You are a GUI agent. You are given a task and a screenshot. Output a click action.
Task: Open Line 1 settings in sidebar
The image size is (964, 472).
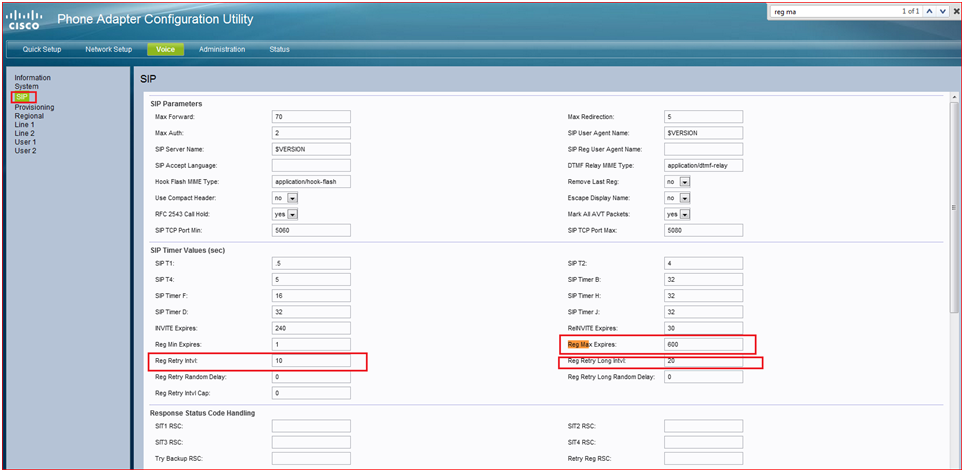[x=25, y=124]
